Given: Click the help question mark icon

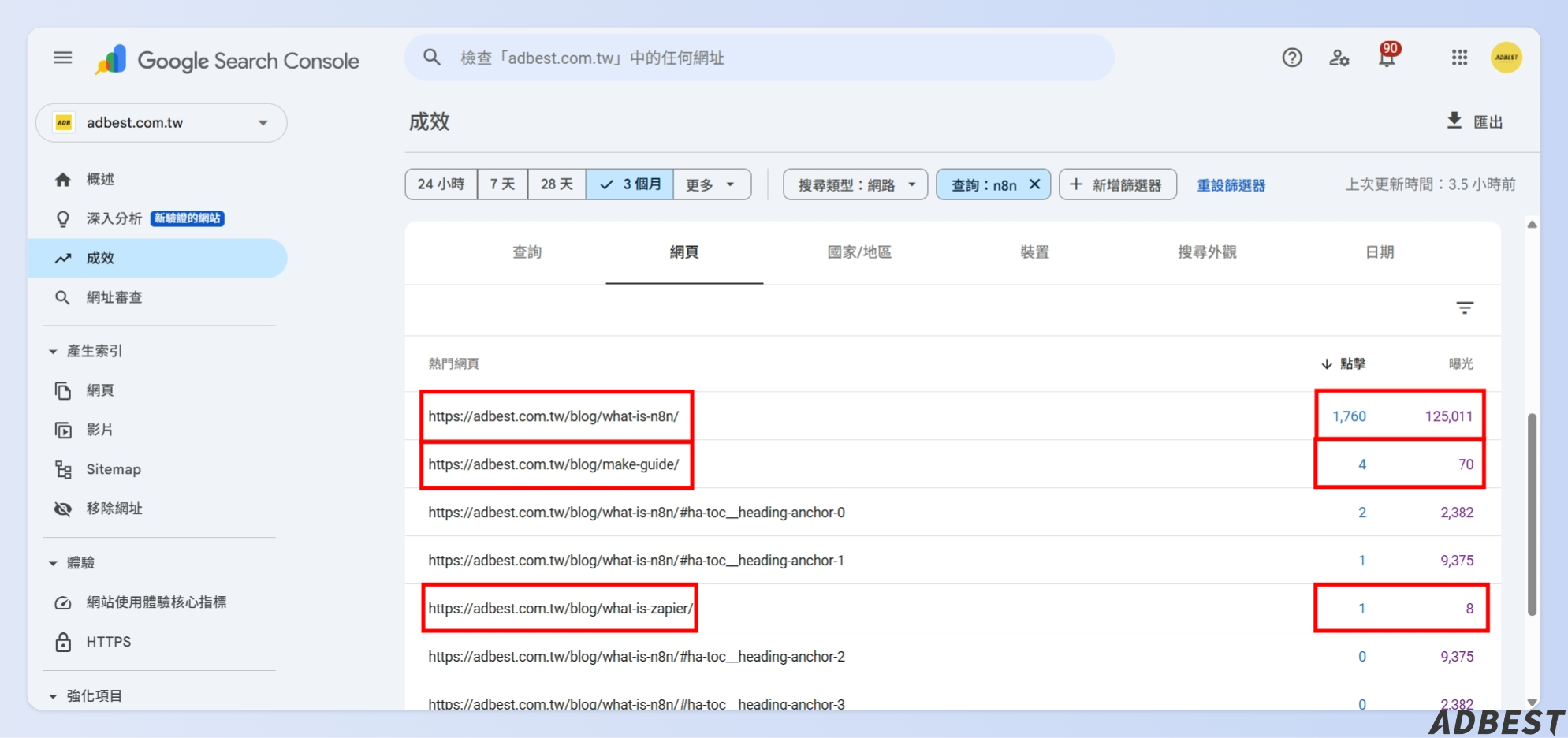Looking at the screenshot, I should coord(1291,58).
